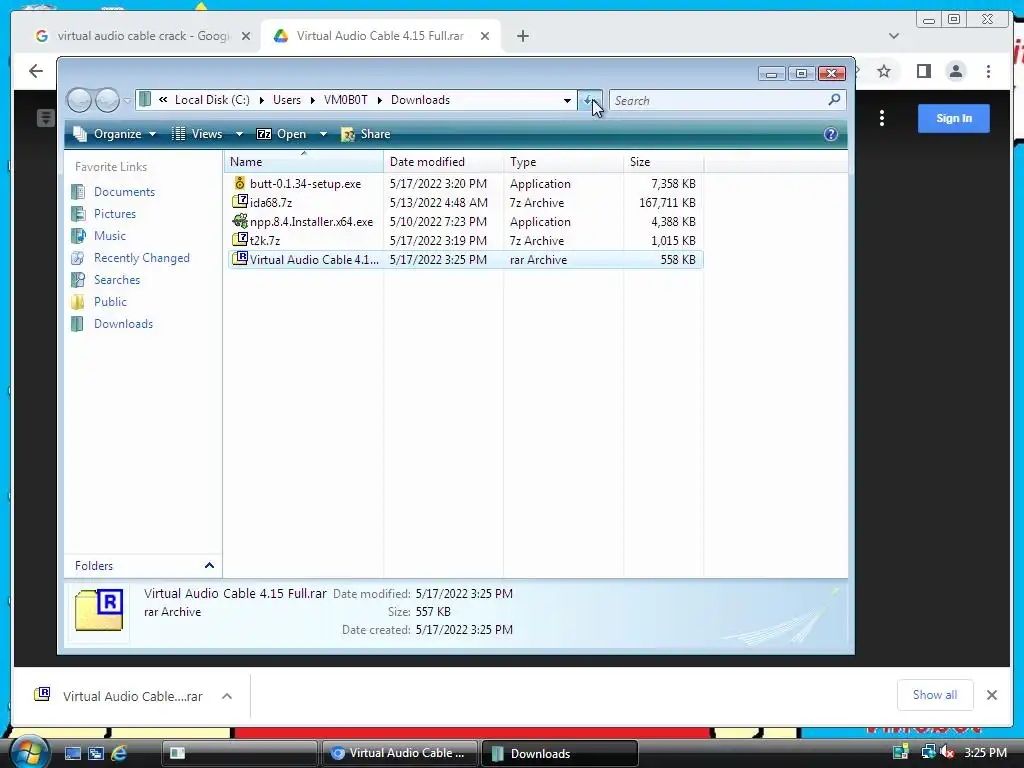Open Public favorite link
Screen dimensions: 1024x768
(110, 302)
